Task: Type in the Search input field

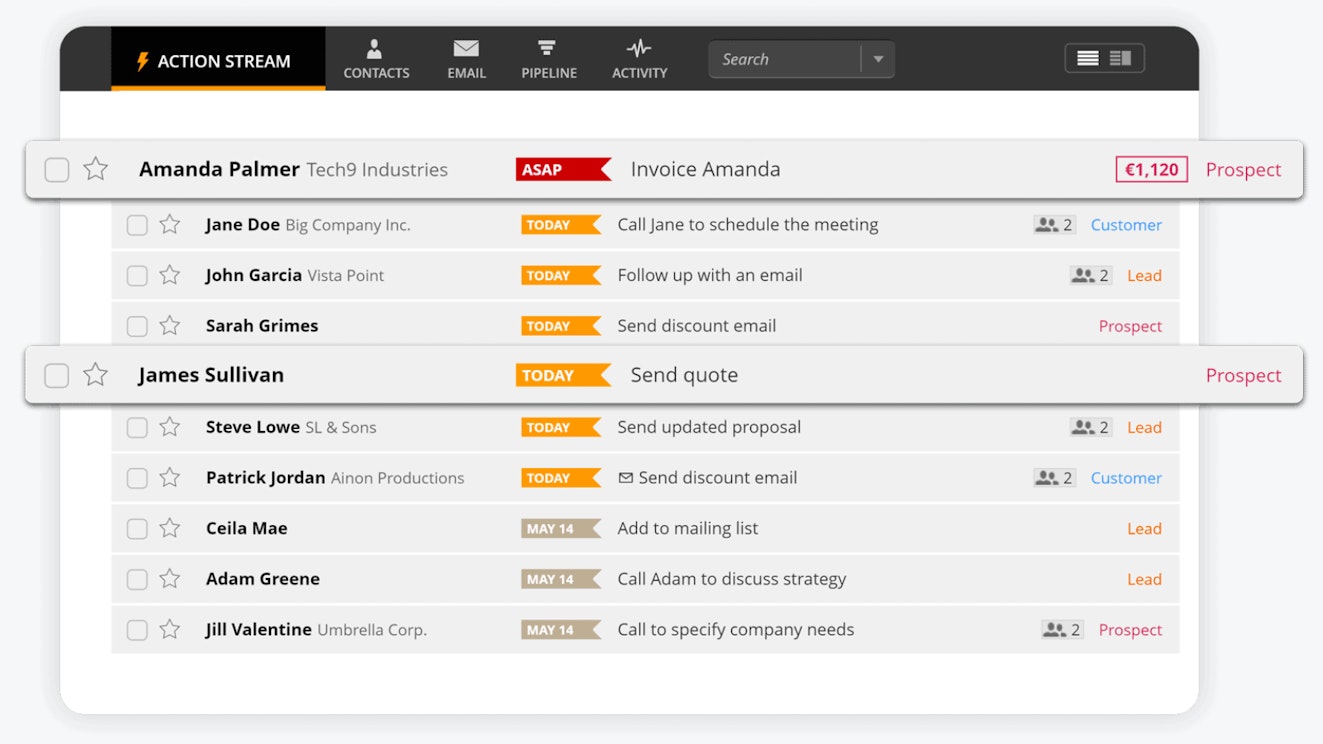Action: coord(783,60)
